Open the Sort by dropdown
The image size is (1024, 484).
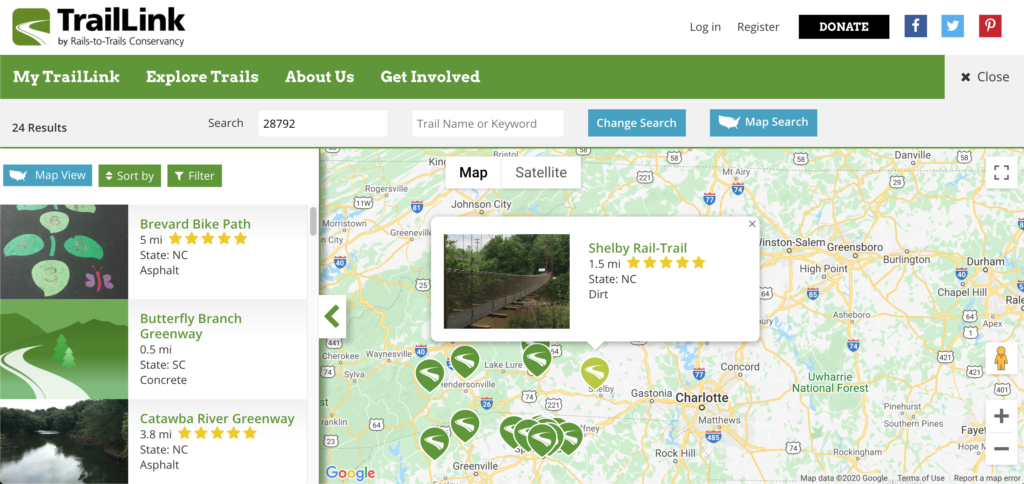130,176
